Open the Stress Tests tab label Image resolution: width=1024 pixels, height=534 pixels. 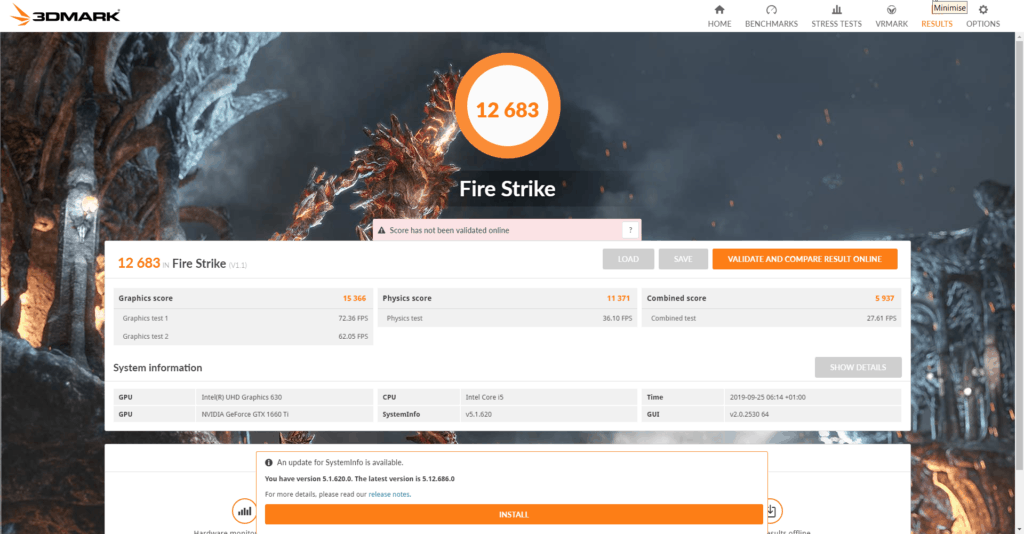(x=836, y=24)
